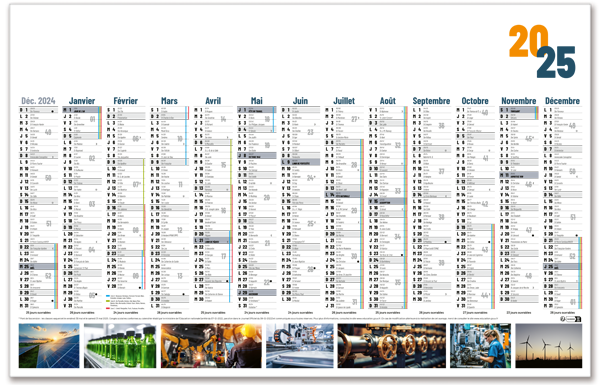Click the female technician in workshop photo
This screenshot has width=600, height=385.
click(x=480, y=346)
